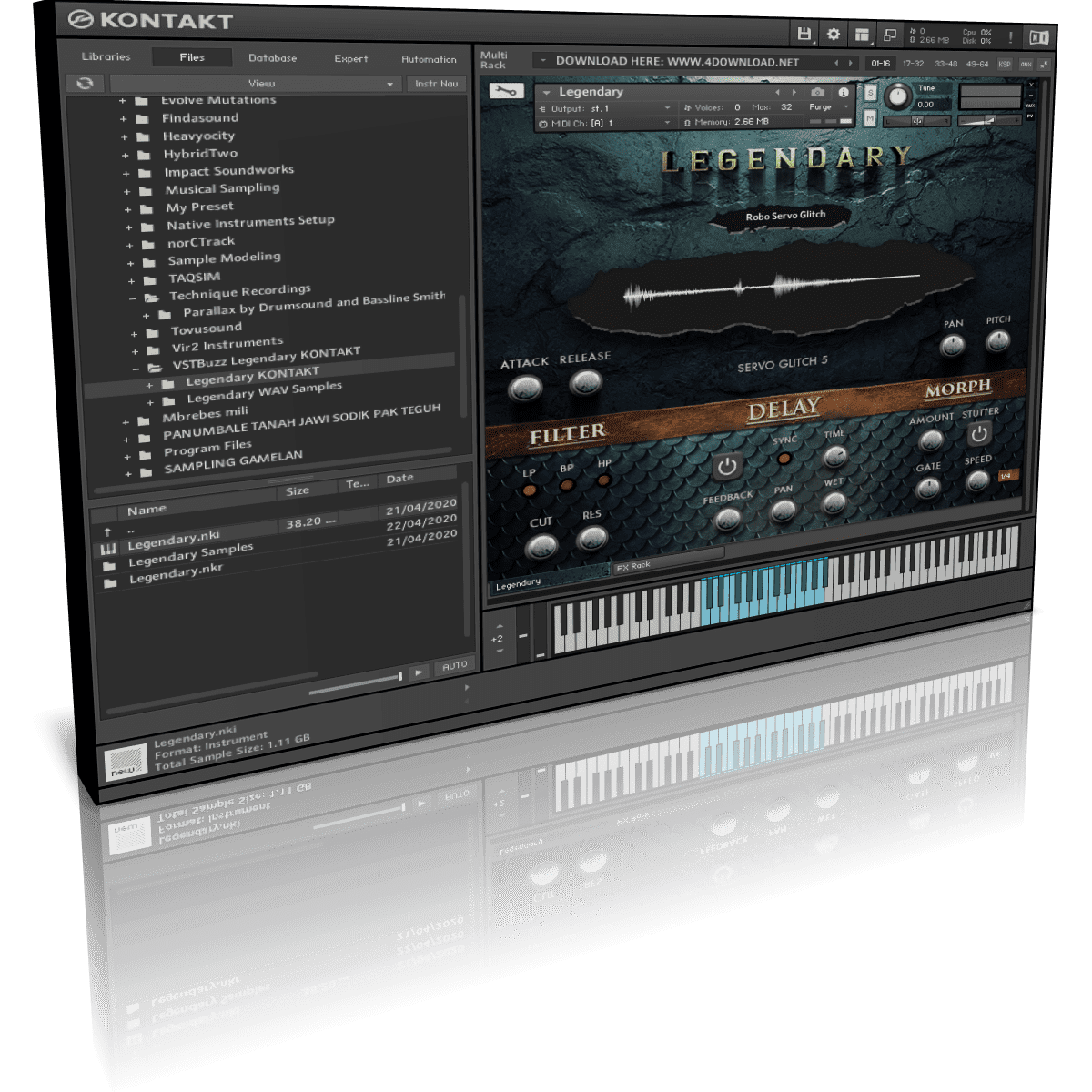Click the Kontakt logo
1092x1092 pixels.
click(x=151, y=20)
